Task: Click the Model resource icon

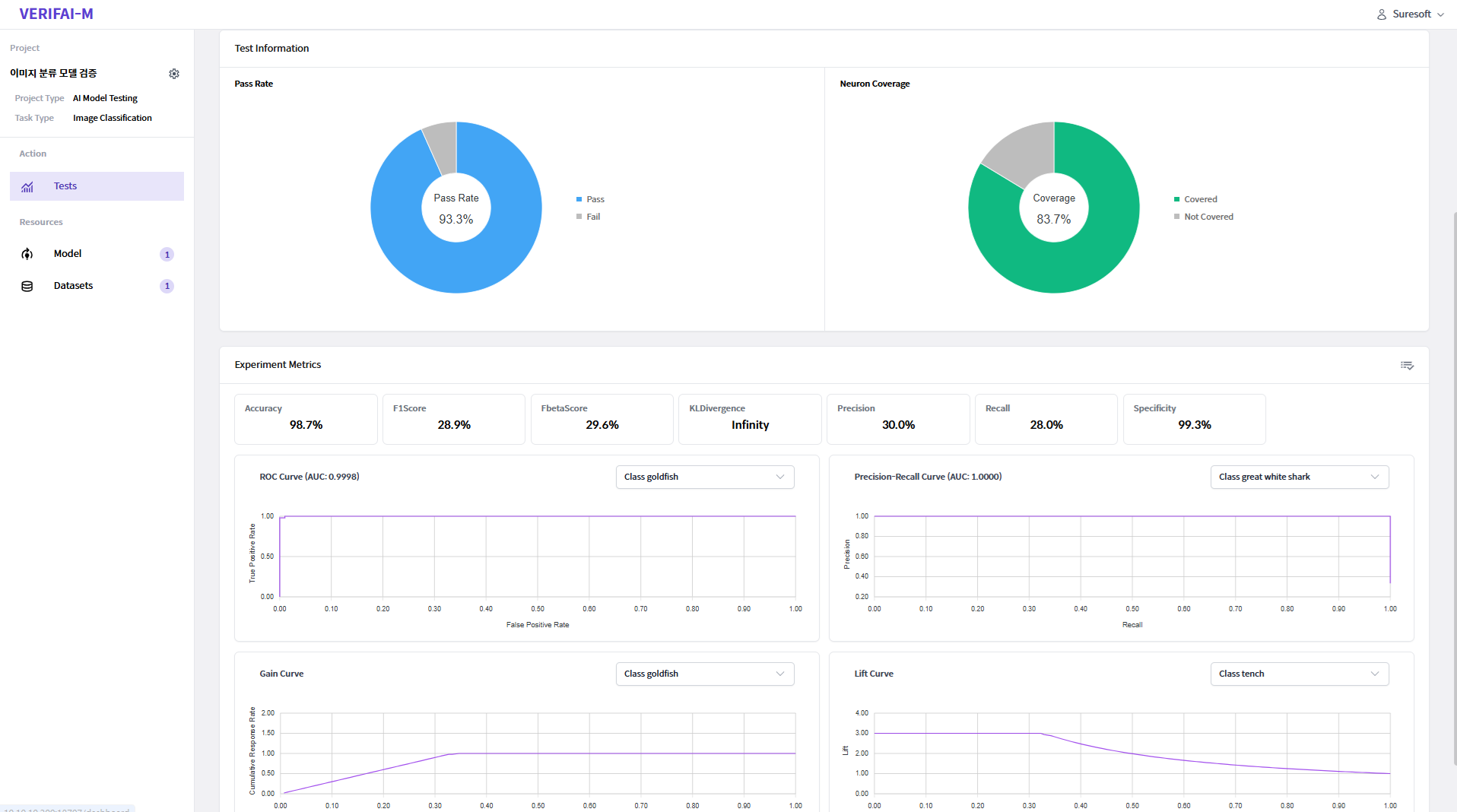Action: coord(27,254)
